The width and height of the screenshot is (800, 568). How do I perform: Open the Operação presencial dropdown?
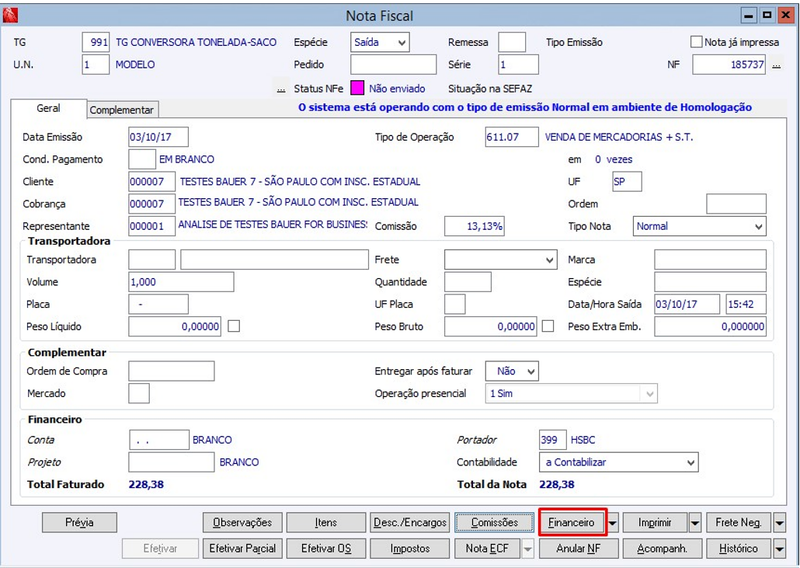click(x=571, y=393)
